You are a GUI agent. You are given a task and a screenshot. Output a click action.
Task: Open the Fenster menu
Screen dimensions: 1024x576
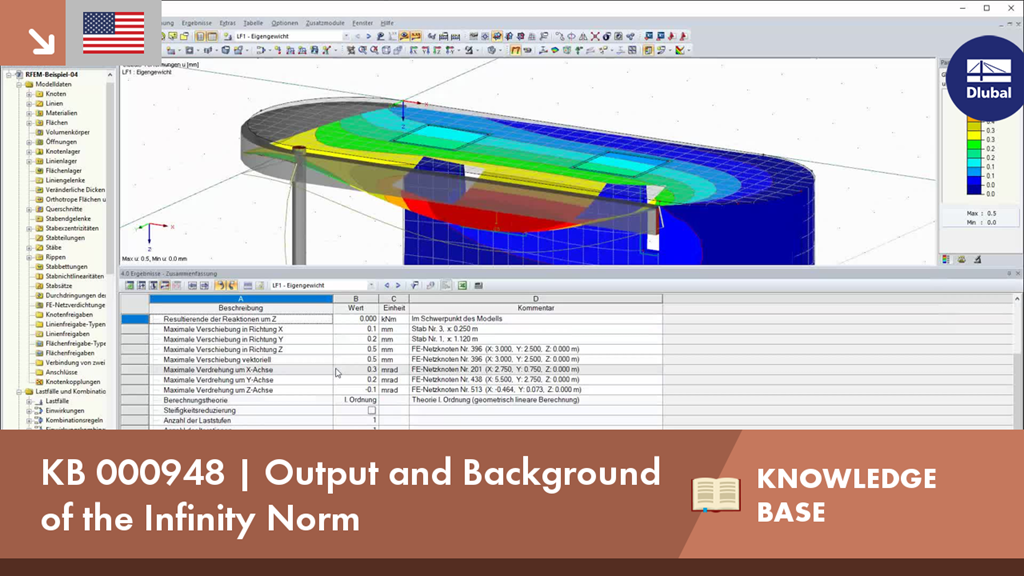click(362, 23)
